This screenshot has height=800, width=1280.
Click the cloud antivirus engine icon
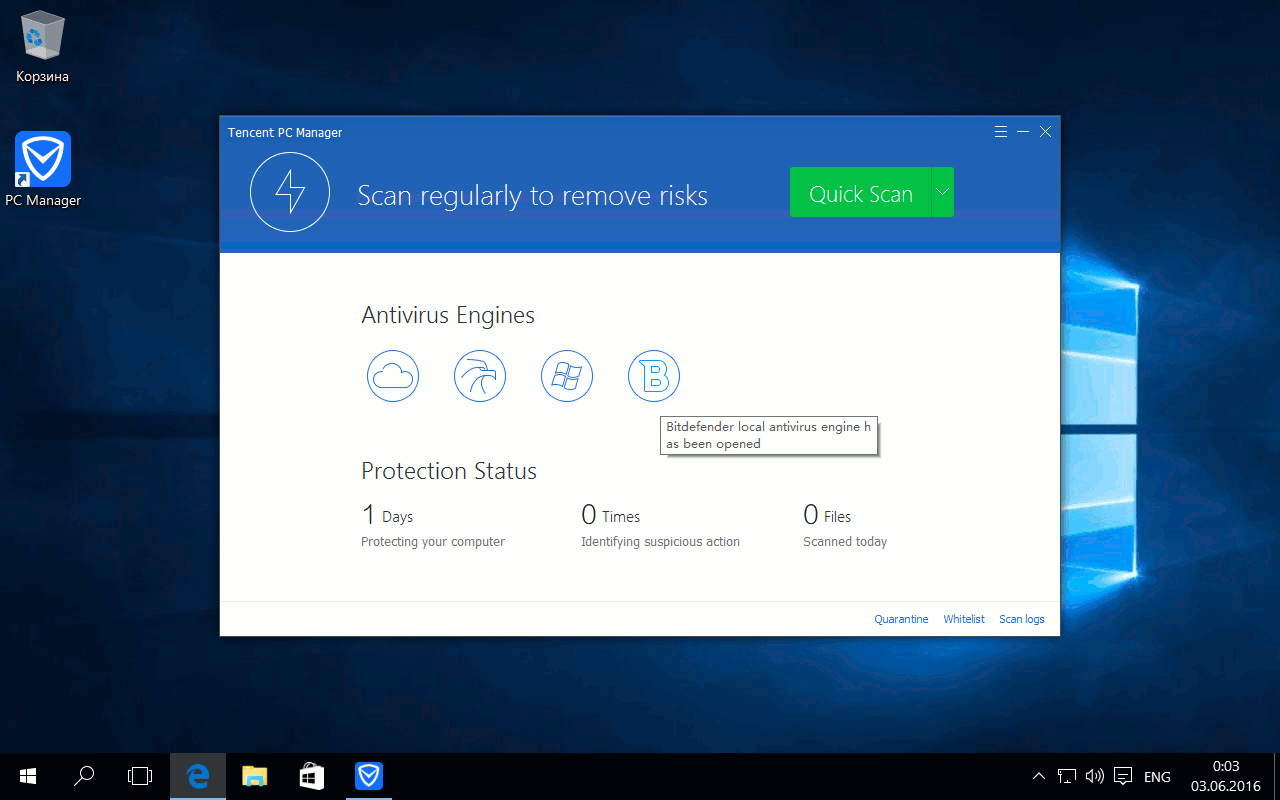pos(393,376)
